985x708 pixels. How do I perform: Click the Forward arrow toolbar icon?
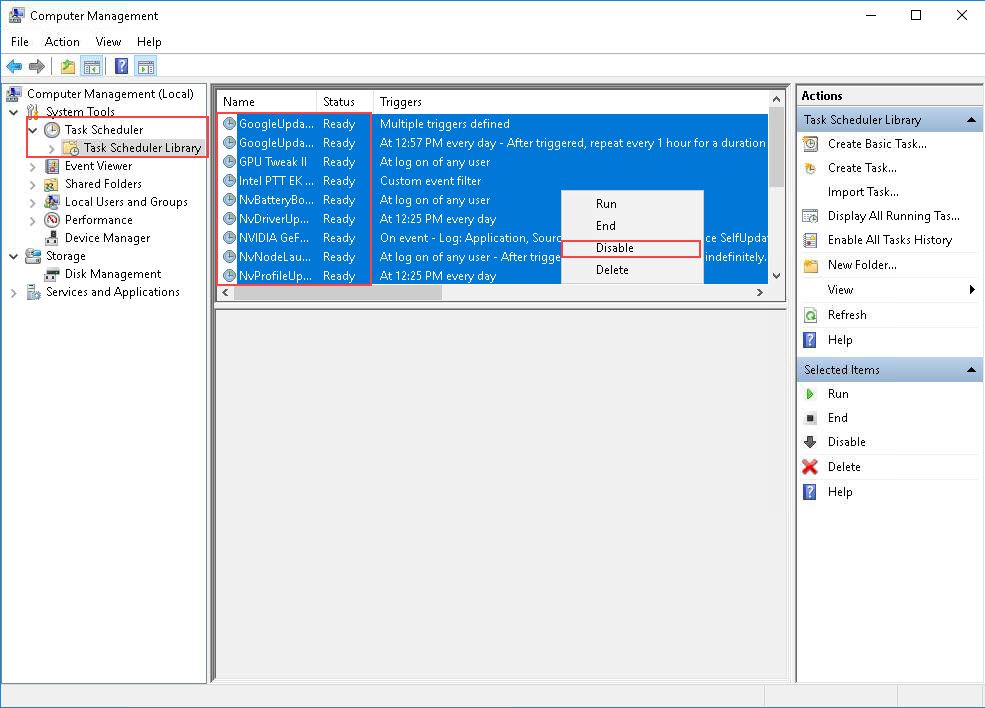point(37,66)
